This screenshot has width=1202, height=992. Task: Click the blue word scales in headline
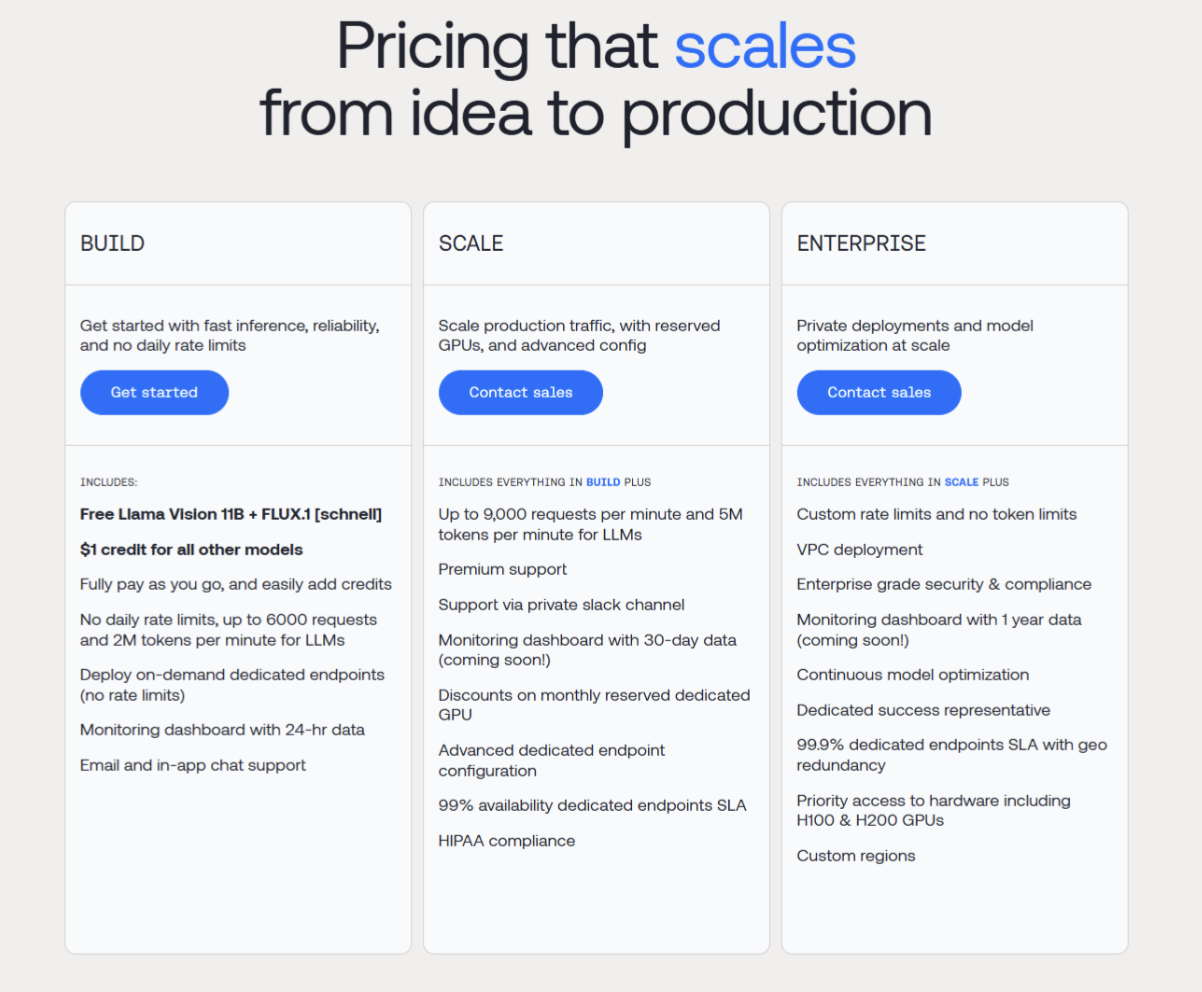(765, 44)
